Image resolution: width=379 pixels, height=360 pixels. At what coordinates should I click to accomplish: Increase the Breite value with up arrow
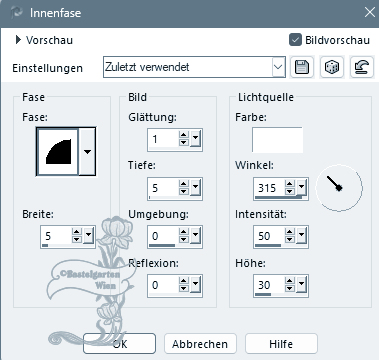(77, 232)
